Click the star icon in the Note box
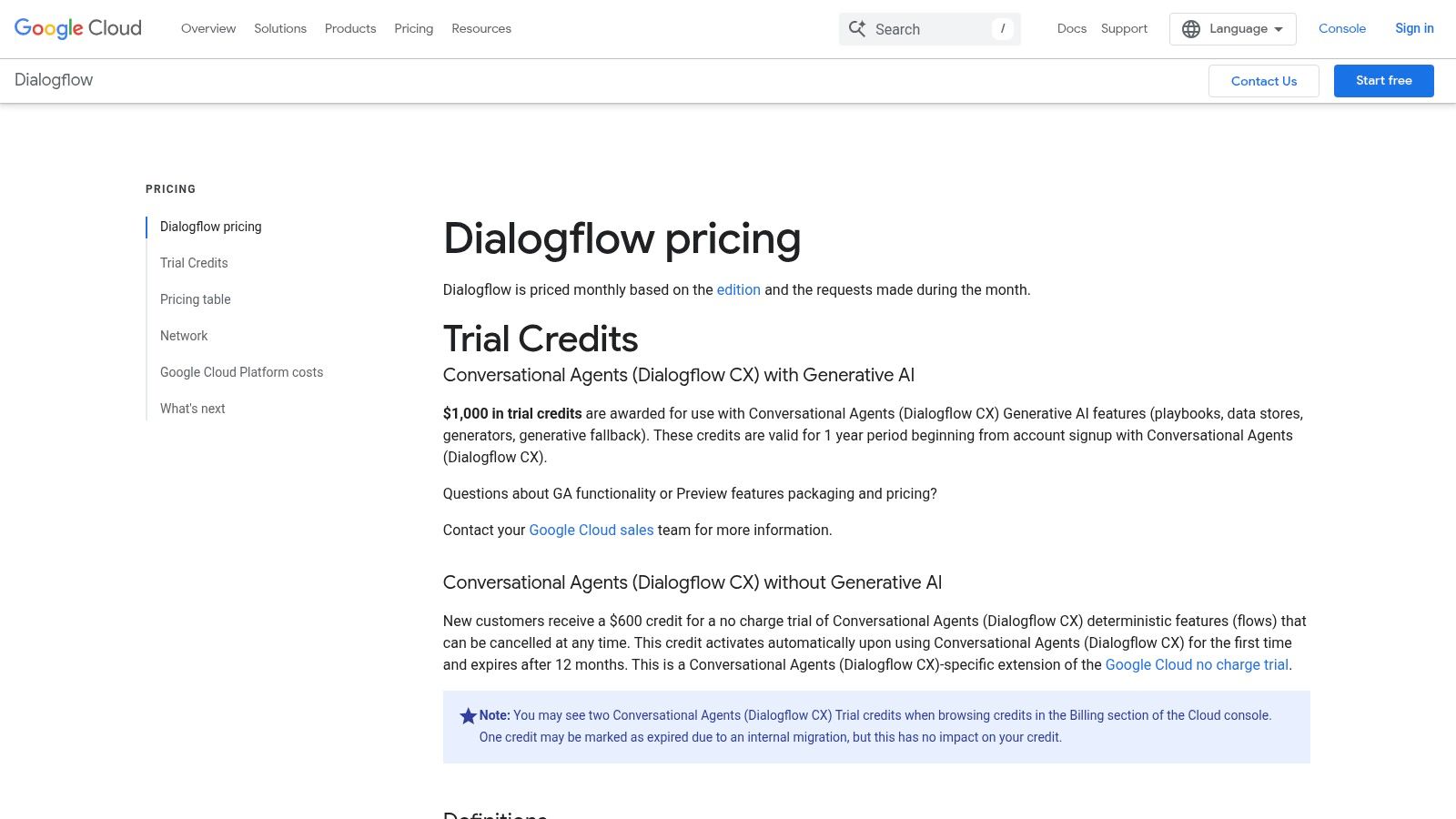Image resolution: width=1456 pixels, height=819 pixels. point(468,715)
